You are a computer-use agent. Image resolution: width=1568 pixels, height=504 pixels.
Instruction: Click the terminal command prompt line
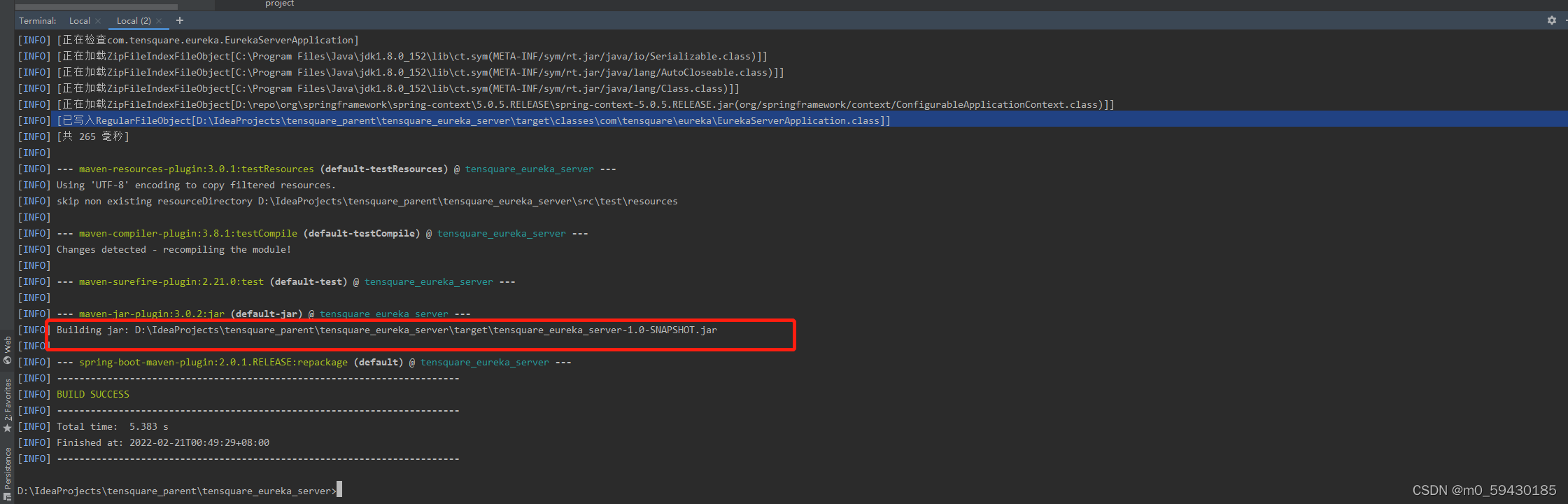coord(178,491)
